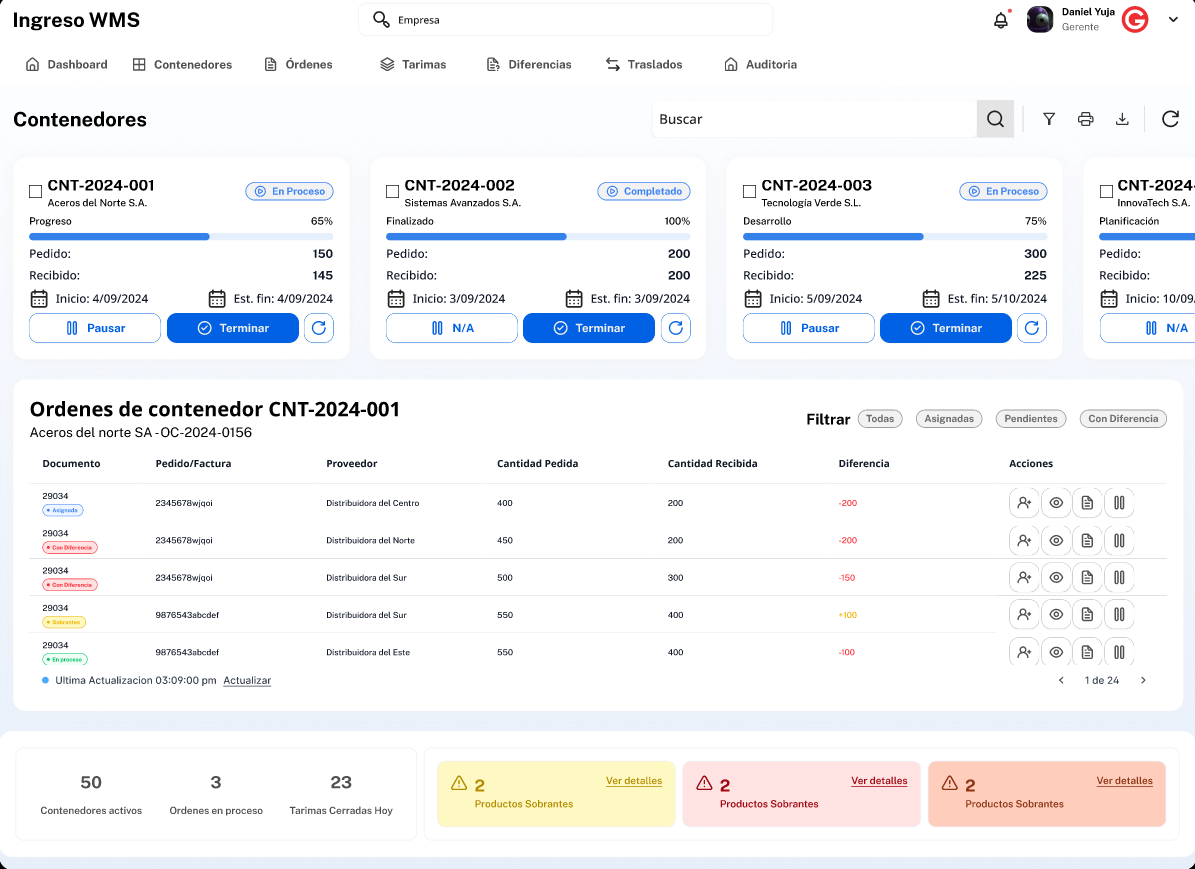Open document icon for Distribuidora del Norte order

[1087, 540]
